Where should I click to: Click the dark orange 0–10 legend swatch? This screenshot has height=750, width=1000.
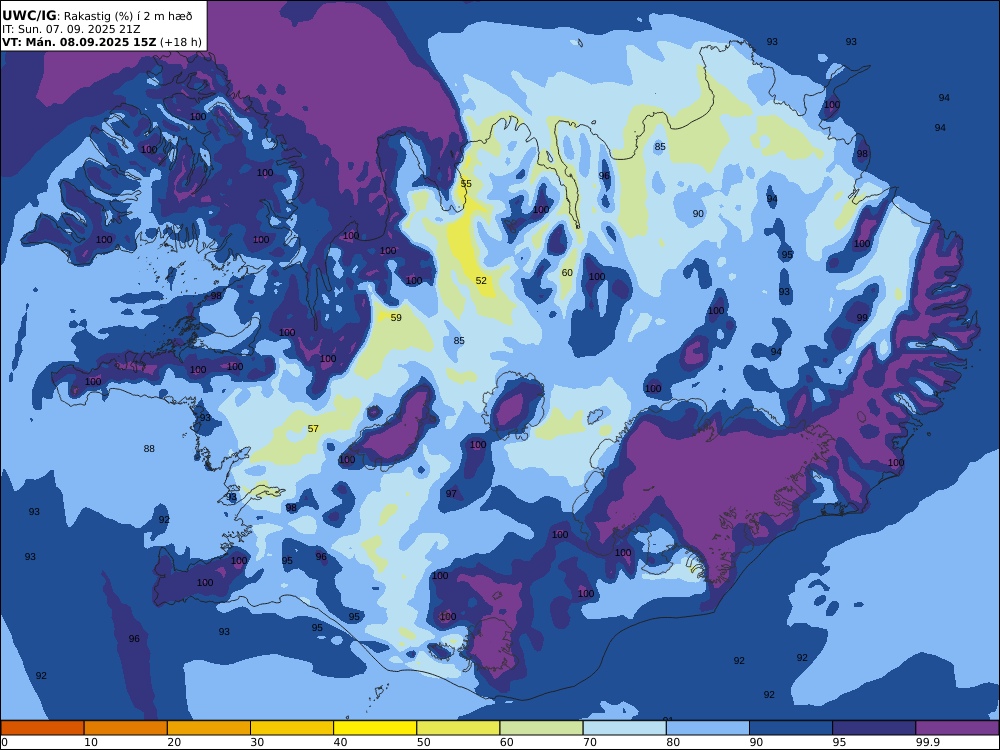coord(42,728)
